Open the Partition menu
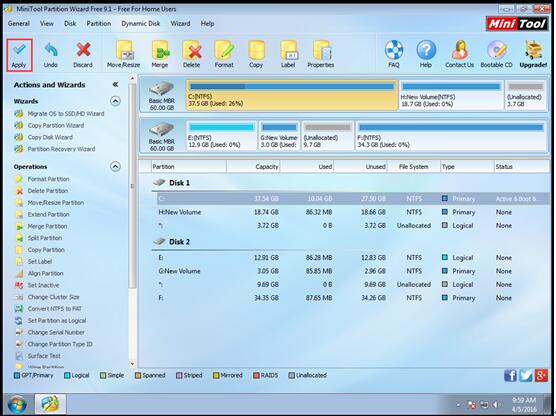Viewport: 556px width, 416px height. point(99,24)
